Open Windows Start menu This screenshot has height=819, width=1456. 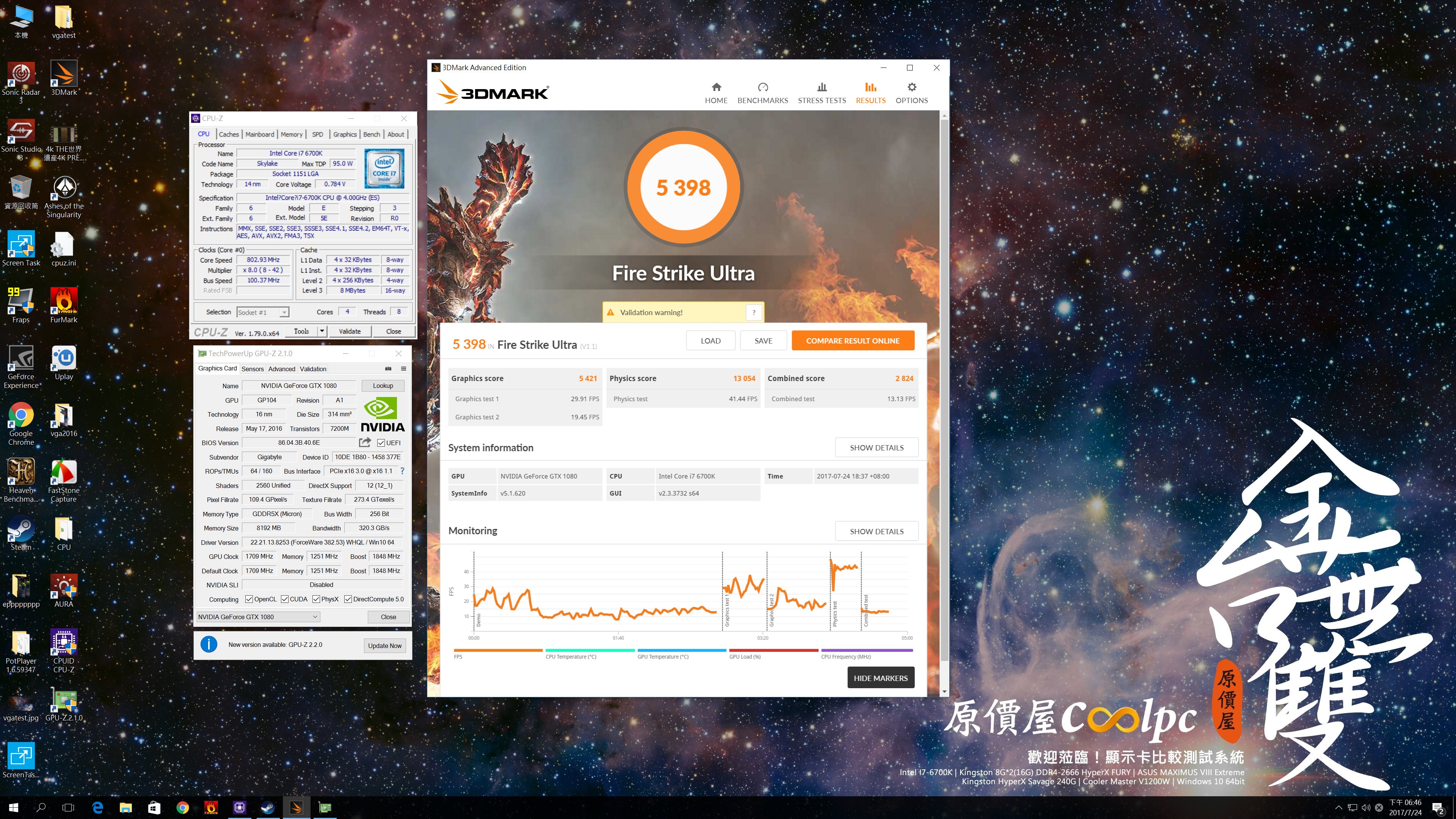14,808
